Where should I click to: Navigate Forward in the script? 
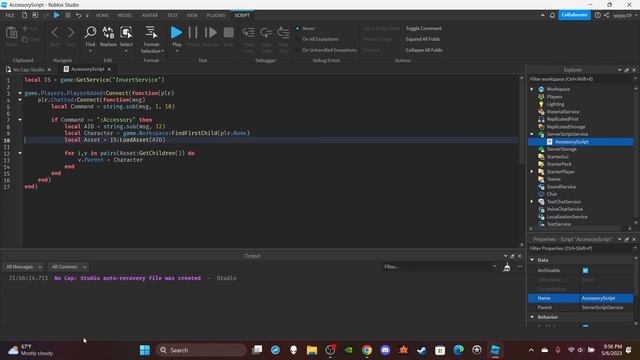pyautogui.click(x=71, y=33)
